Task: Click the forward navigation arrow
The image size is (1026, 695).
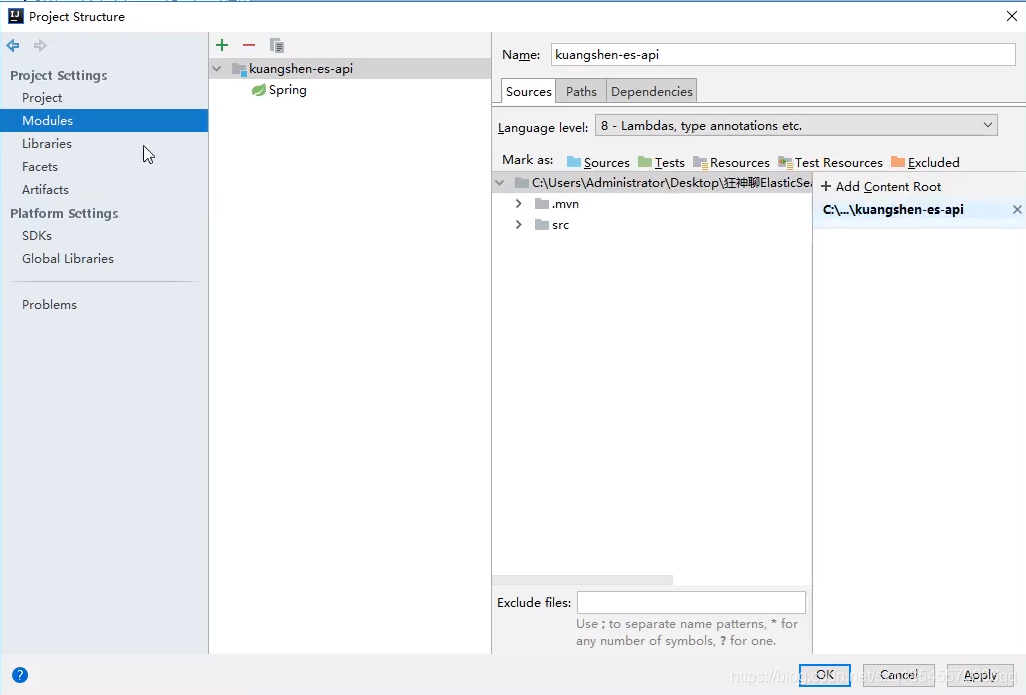Action: point(40,45)
